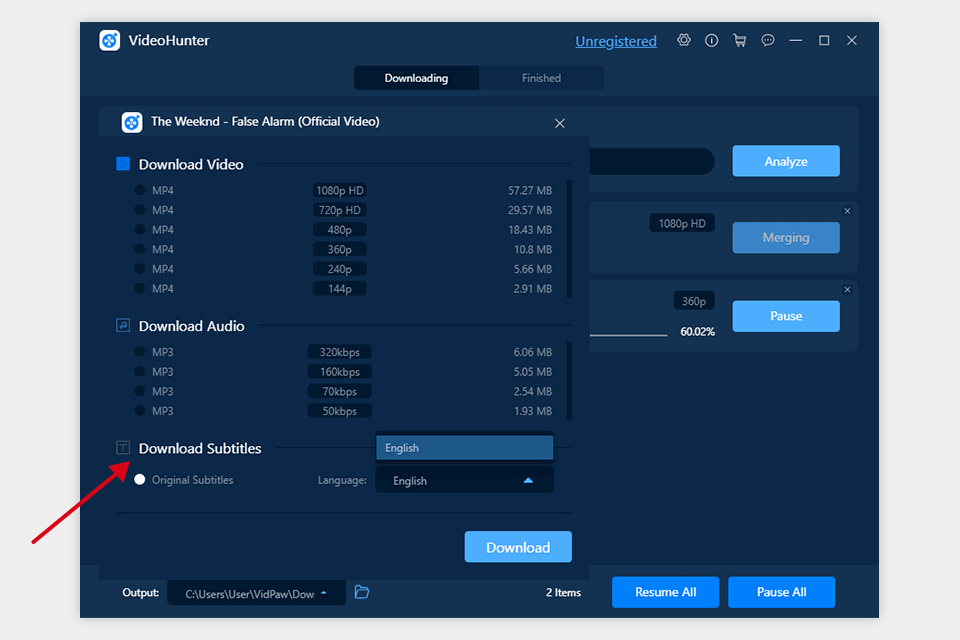Click the subtitle T icon beside Download Subtitles
The height and width of the screenshot is (640, 960).
coord(122,447)
